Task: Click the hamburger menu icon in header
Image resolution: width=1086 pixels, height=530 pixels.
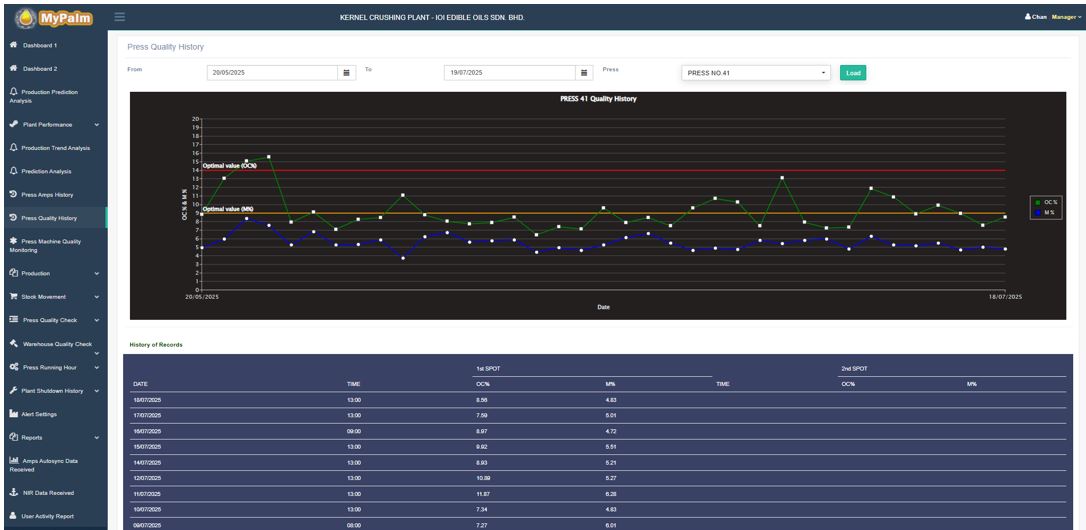Action: 120,16
